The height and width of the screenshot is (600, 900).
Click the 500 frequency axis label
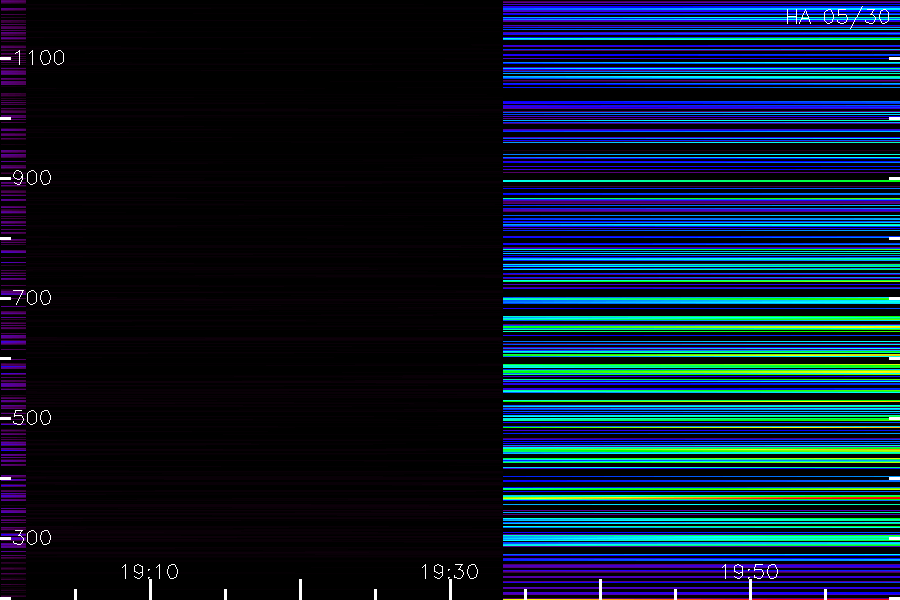pyautogui.click(x=32, y=418)
